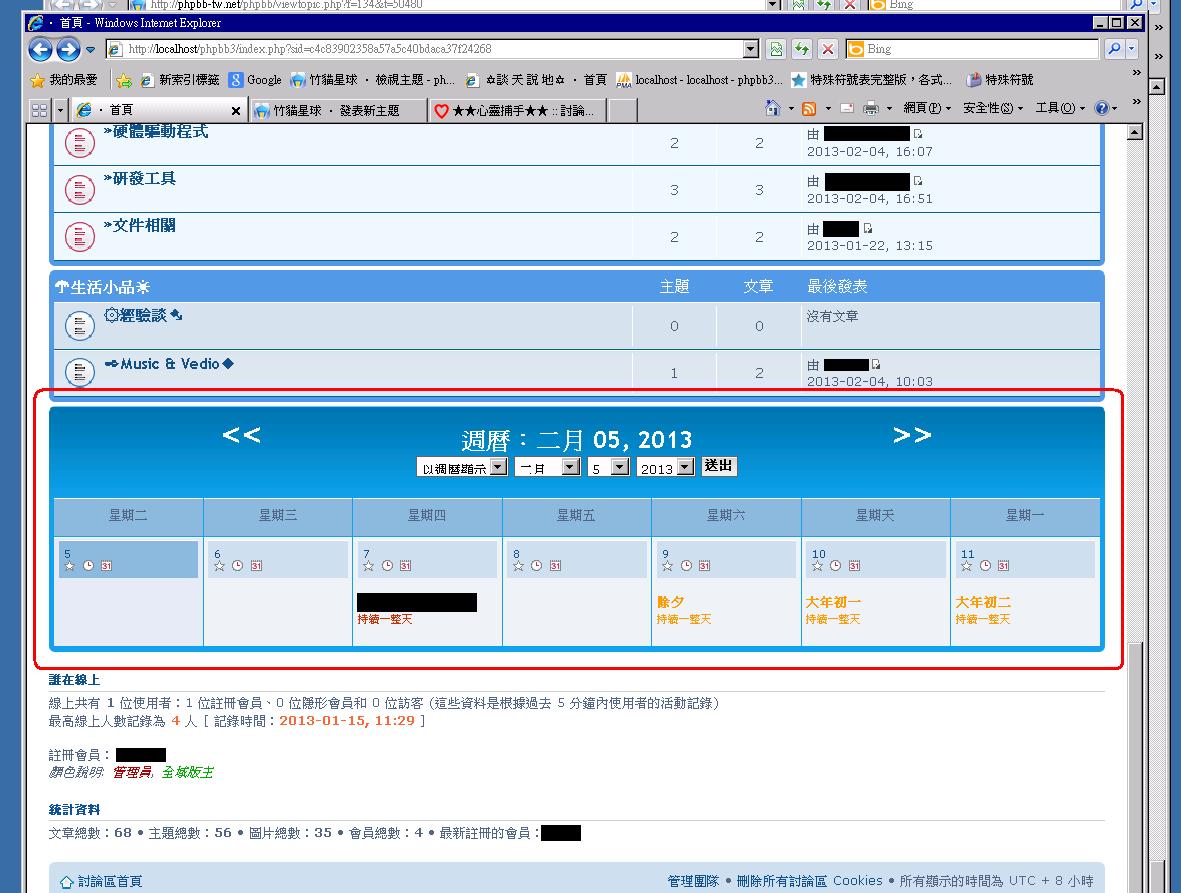Open the Home icon dropdown arrow

(791, 108)
